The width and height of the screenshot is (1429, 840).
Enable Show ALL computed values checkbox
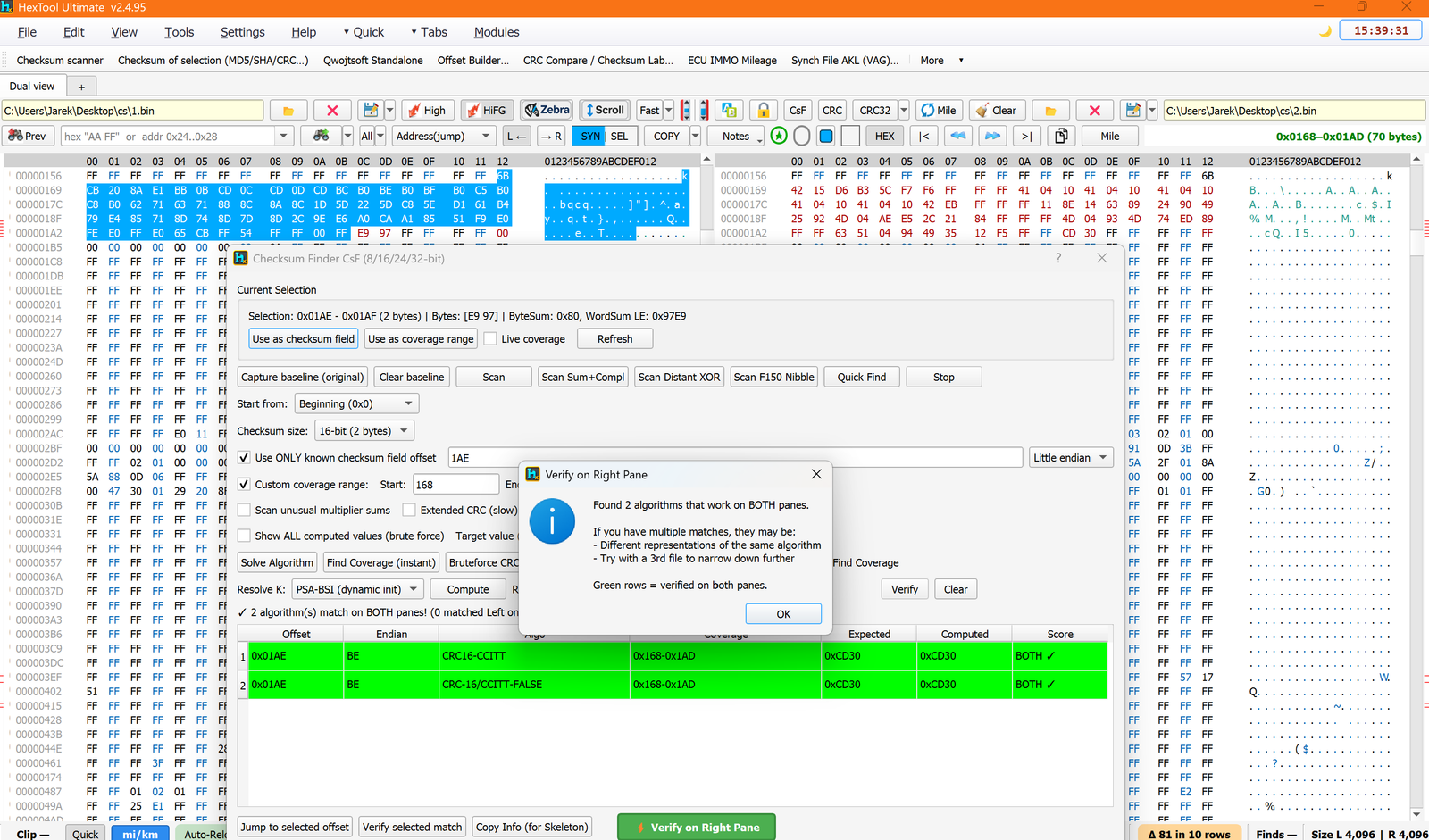click(x=244, y=536)
